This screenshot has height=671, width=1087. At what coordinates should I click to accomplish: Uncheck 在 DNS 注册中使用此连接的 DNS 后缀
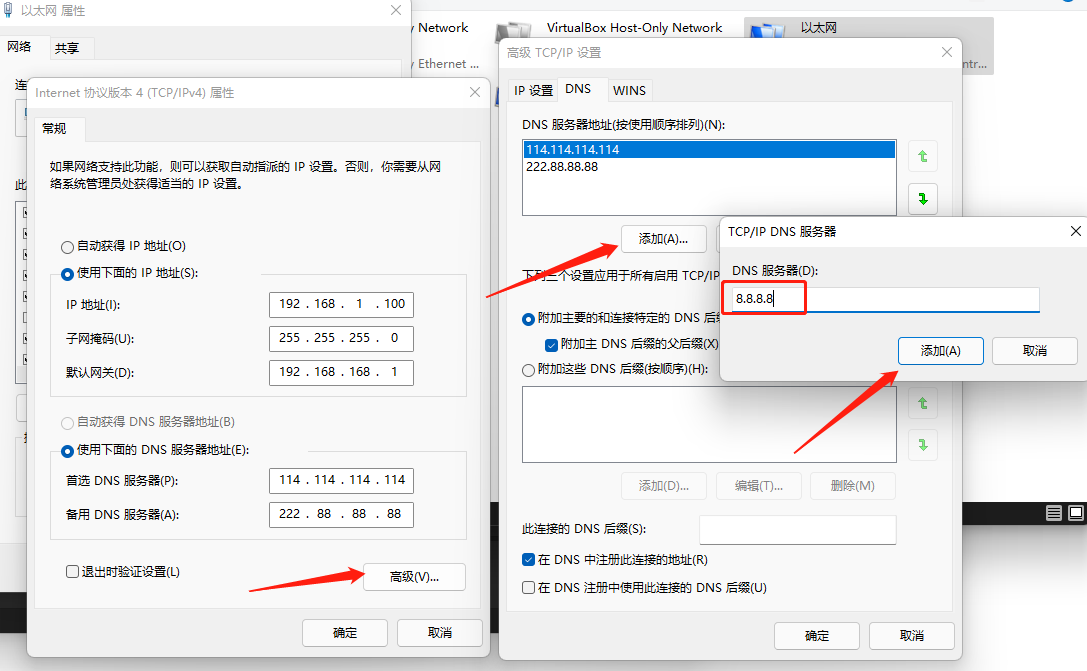click(x=528, y=587)
